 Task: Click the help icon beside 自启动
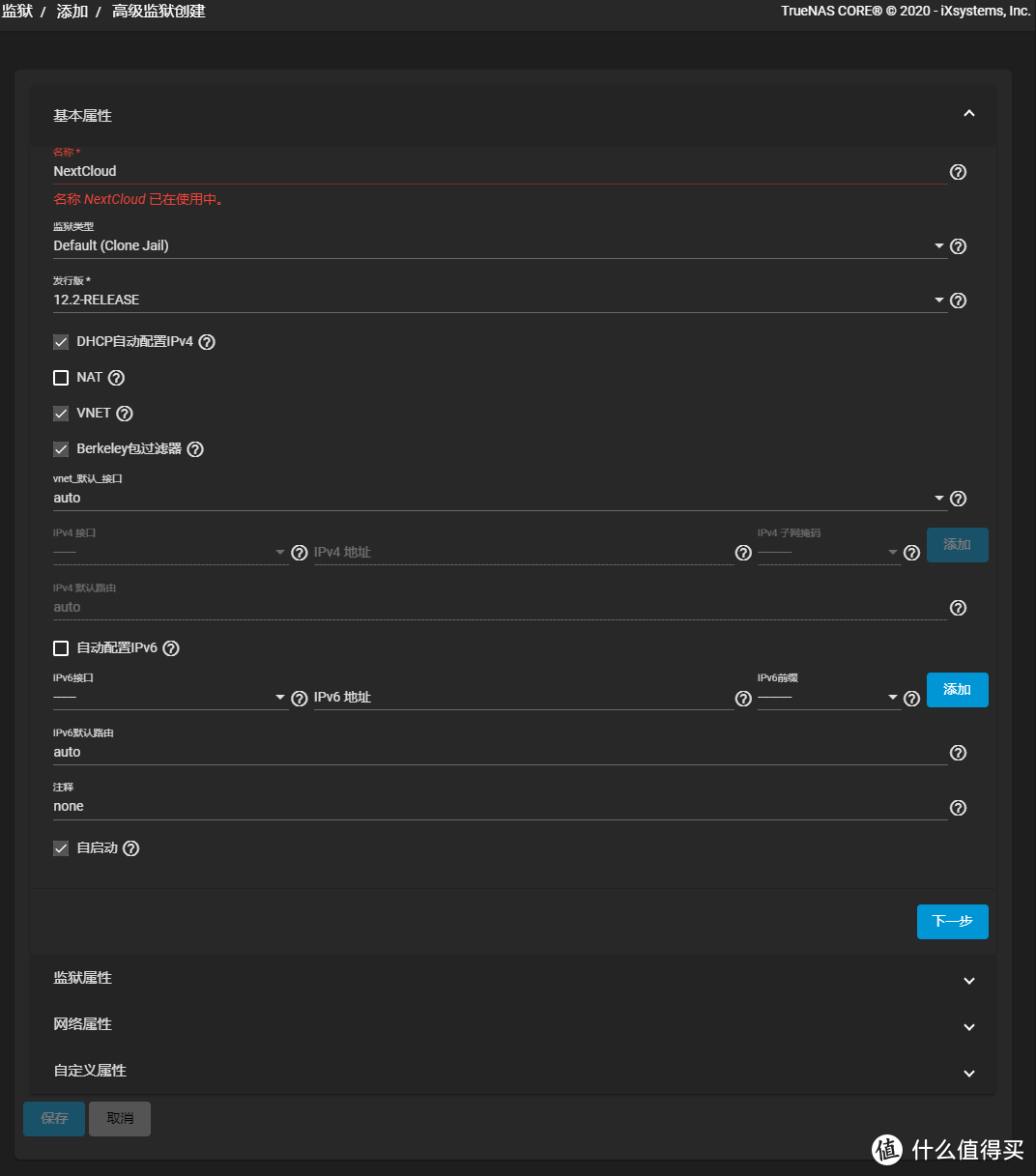pyautogui.click(x=131, y=847)
